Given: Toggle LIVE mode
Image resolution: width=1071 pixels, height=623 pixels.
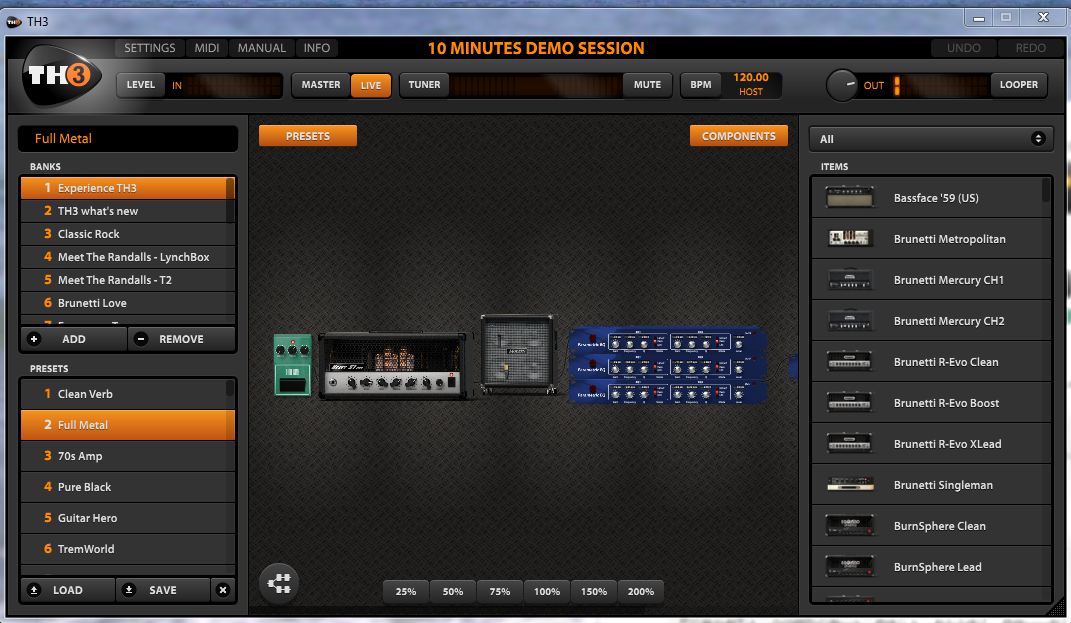Looking at the screenshot, I should [371, 85].
